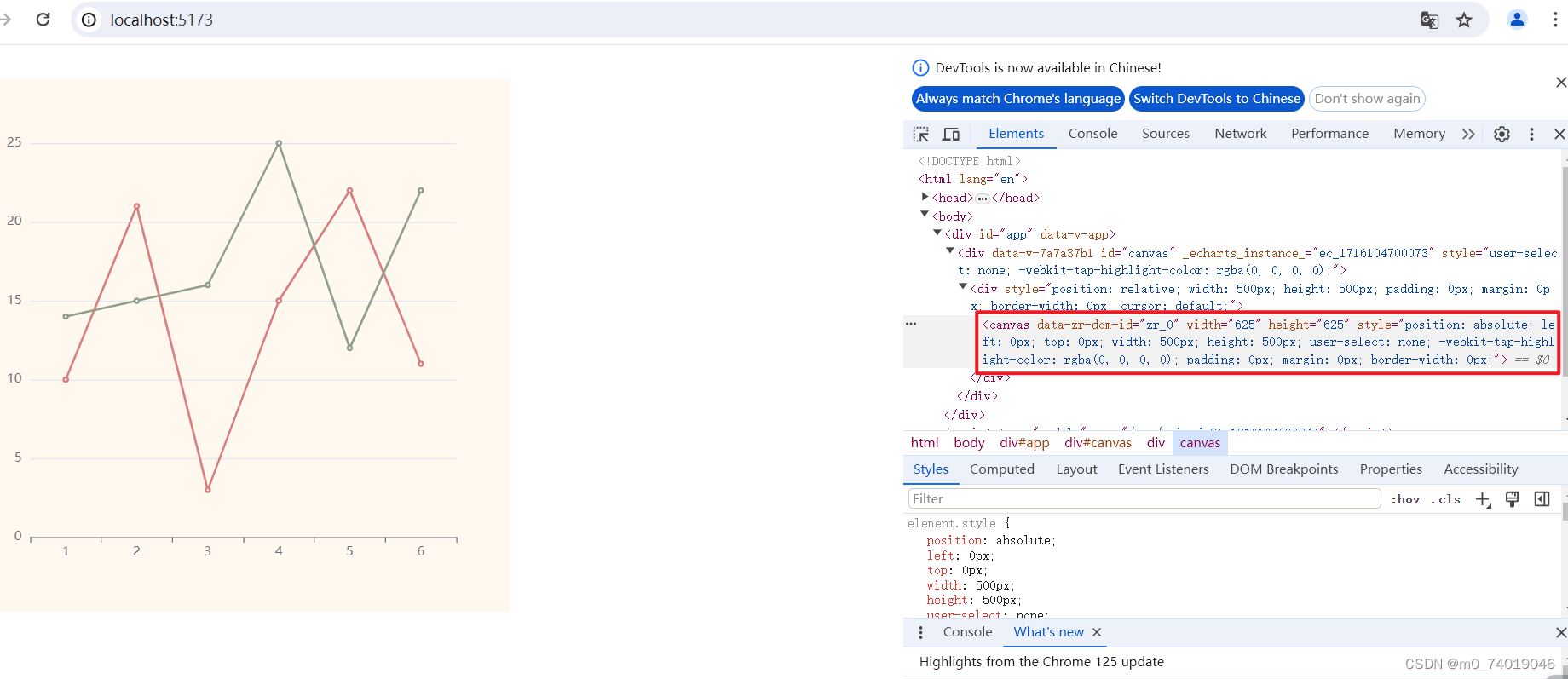The width and height of the screenshot is (1568, 679).
Task: Click the new style rule plus icon
Action: pyautogui.click(x=1483, y=499)
